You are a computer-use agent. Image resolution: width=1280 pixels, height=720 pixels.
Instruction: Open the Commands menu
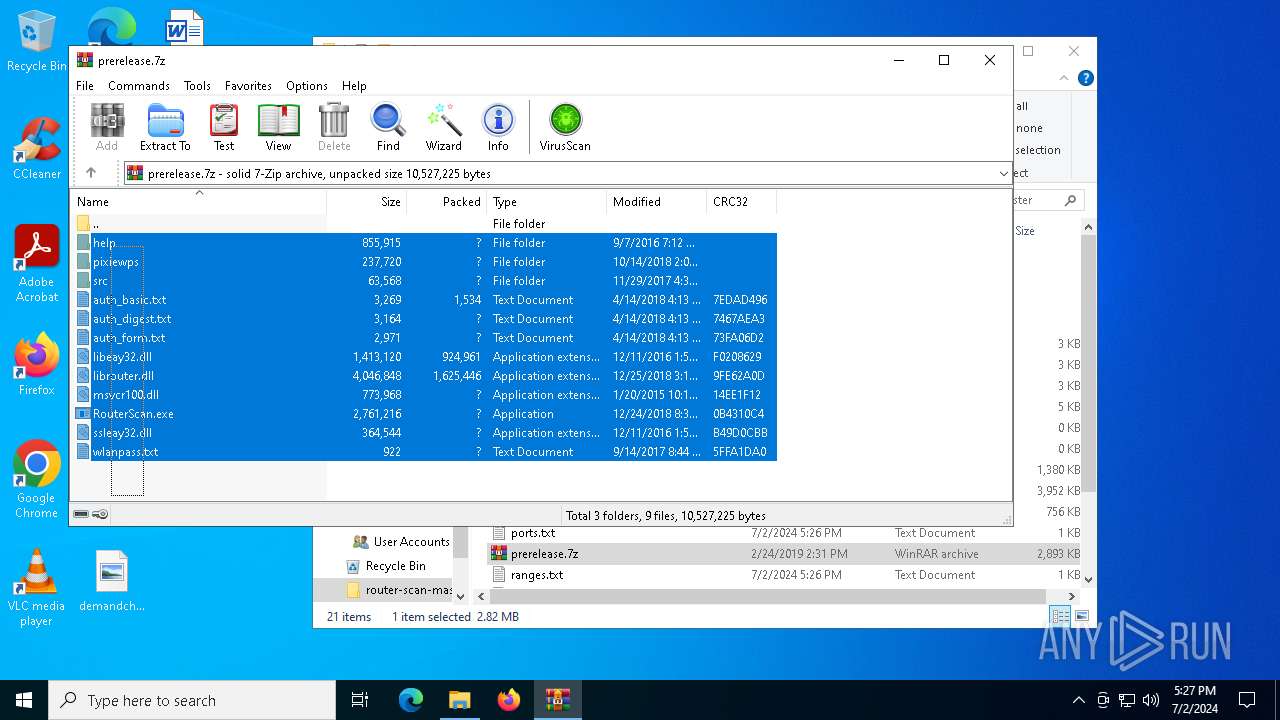click(139, 86)
